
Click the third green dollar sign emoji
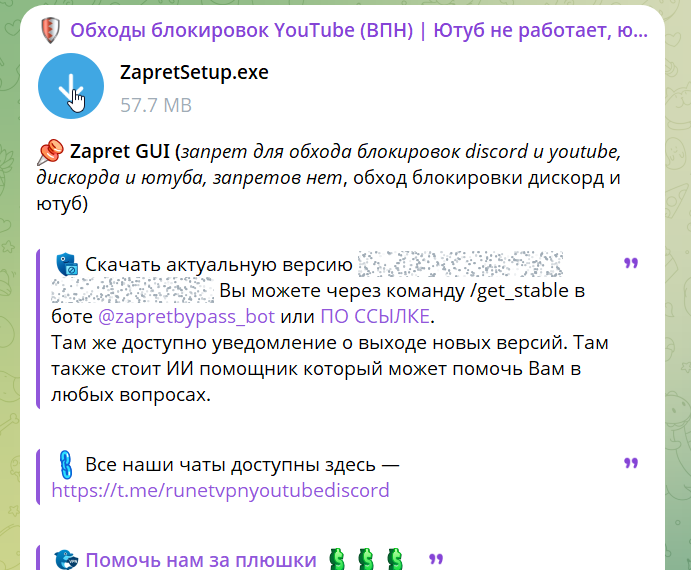tap(395, 559)
